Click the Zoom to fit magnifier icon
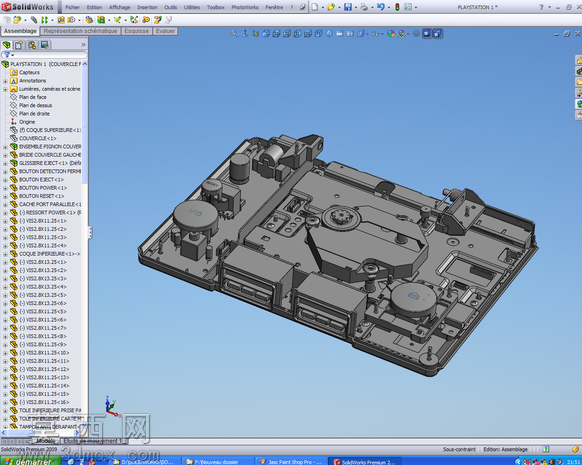The height and width of the screenshot is (465, 582). point(234,33)
